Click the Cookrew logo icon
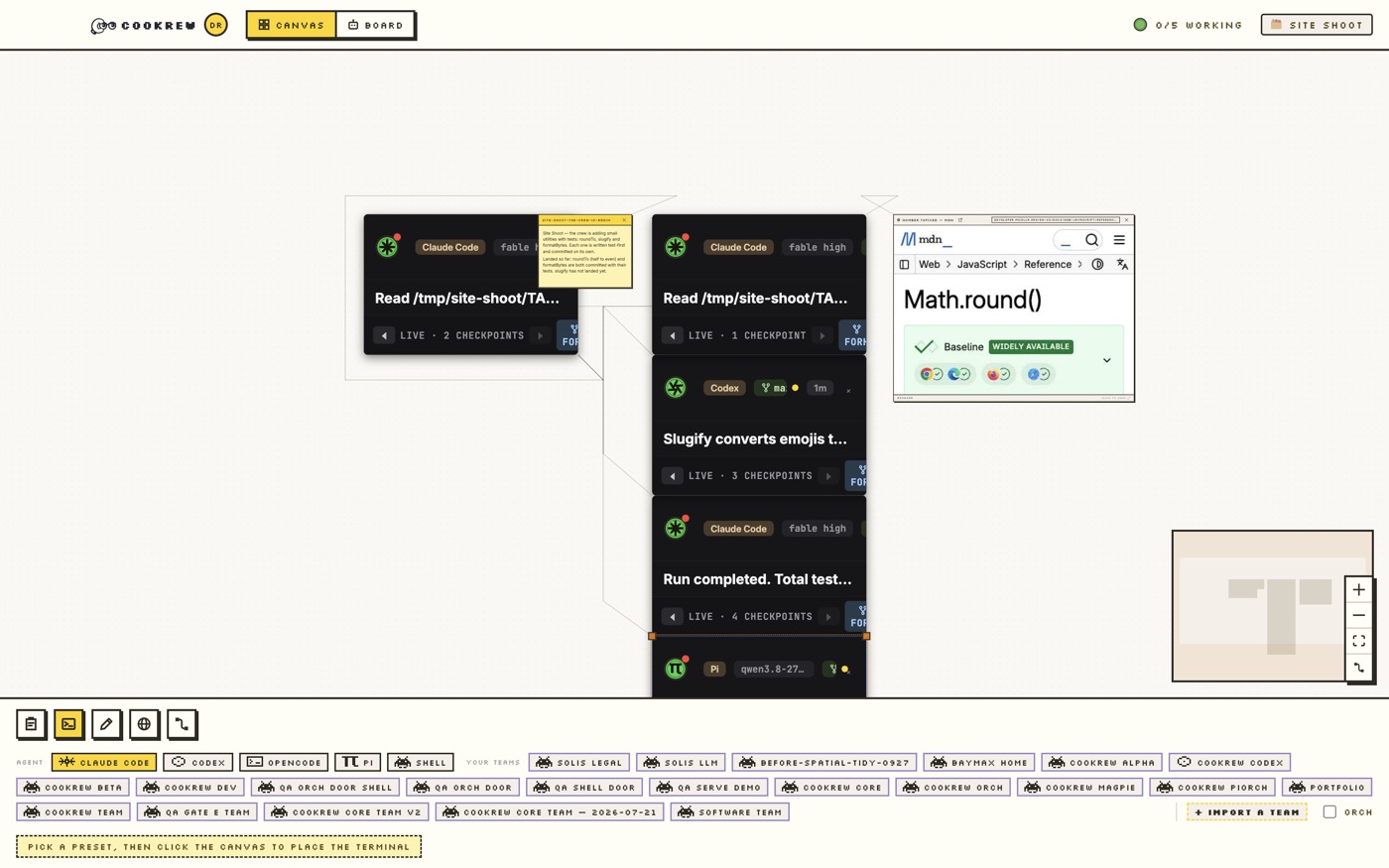1389x868 pixels. (103, 25)
